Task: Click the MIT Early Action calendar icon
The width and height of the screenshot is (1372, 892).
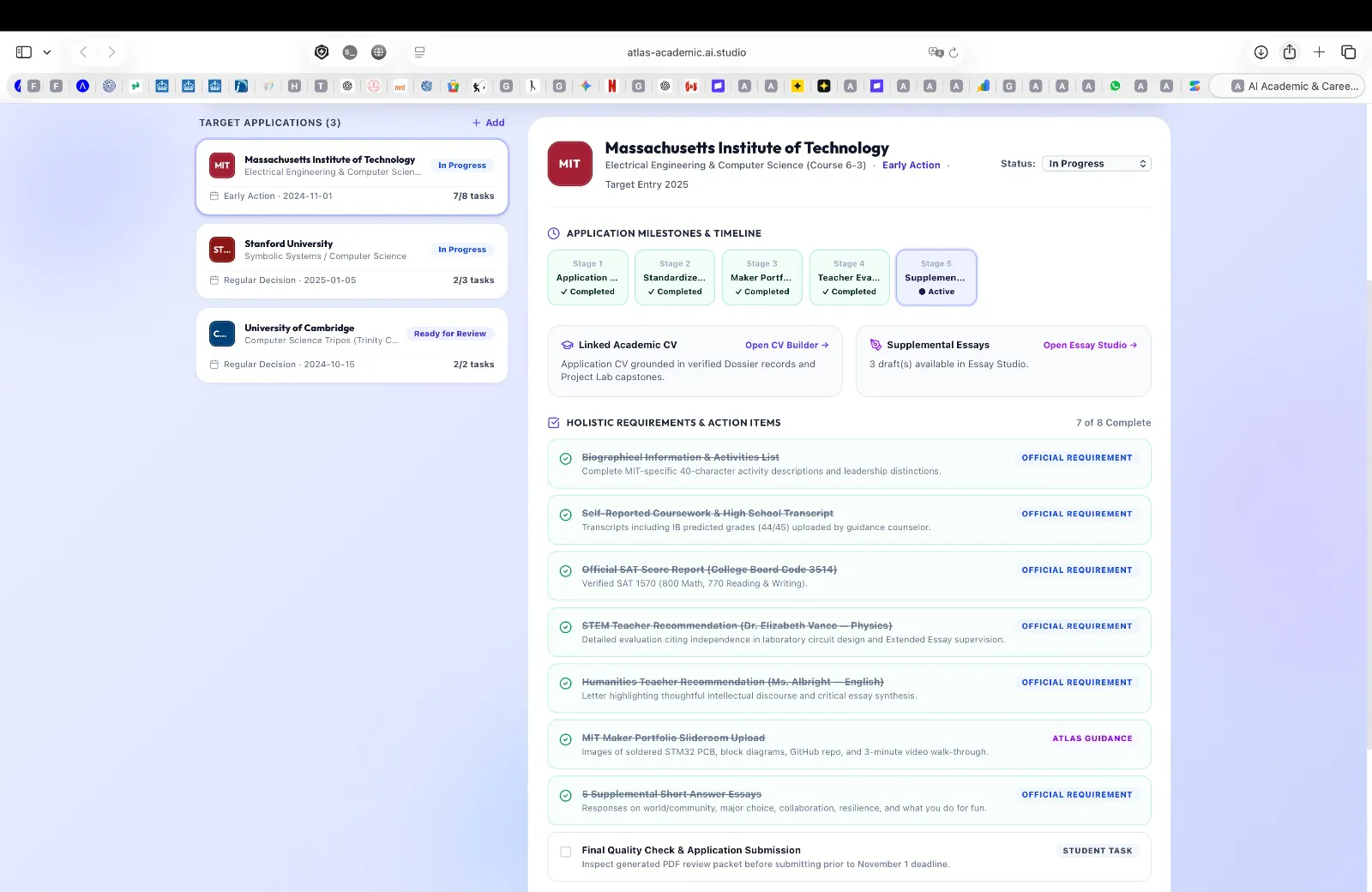Action: pyautogui.click(x=214, y=196)
